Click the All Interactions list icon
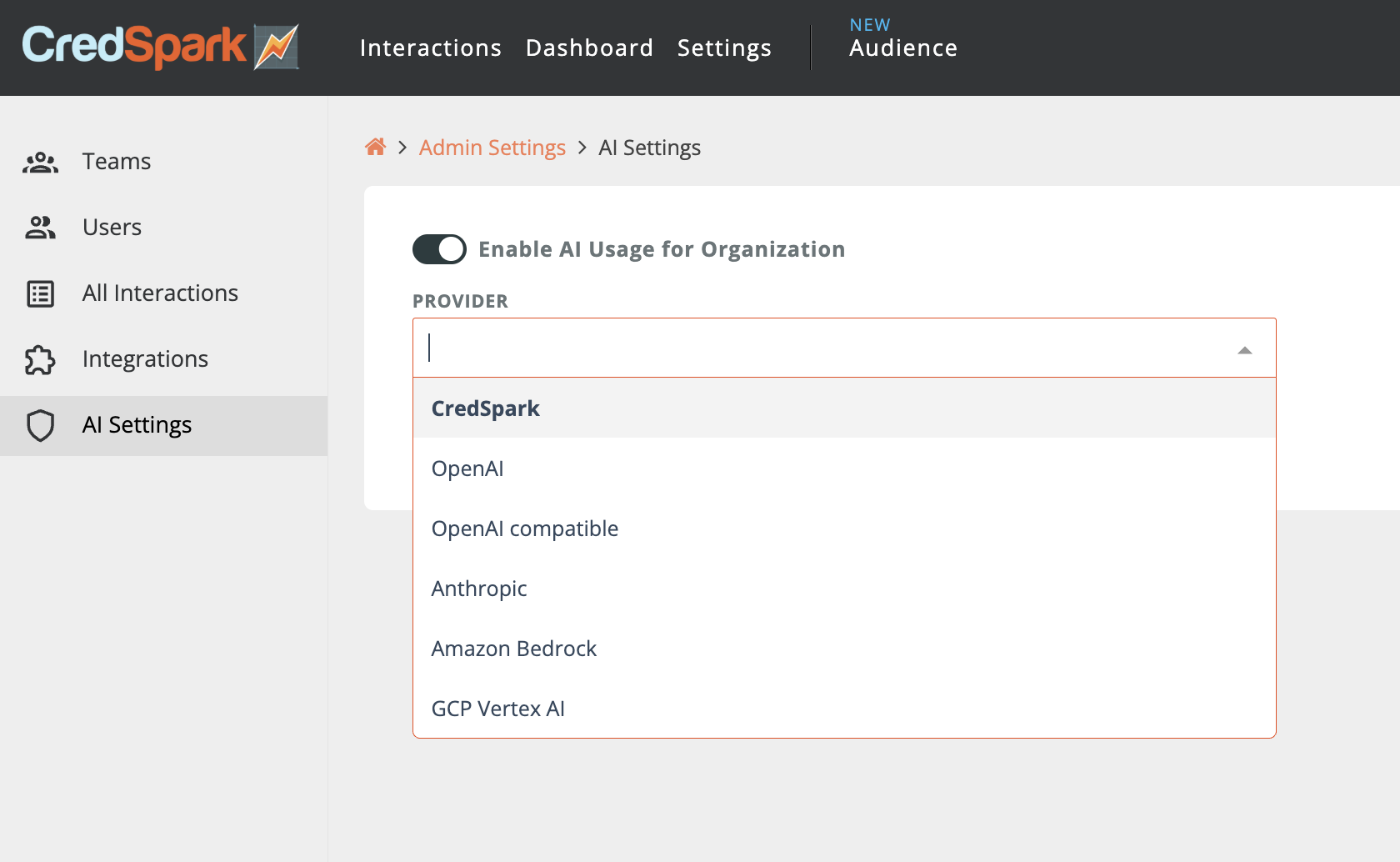This screenshot has height=862, width=1400. click(x=40, y=293)
